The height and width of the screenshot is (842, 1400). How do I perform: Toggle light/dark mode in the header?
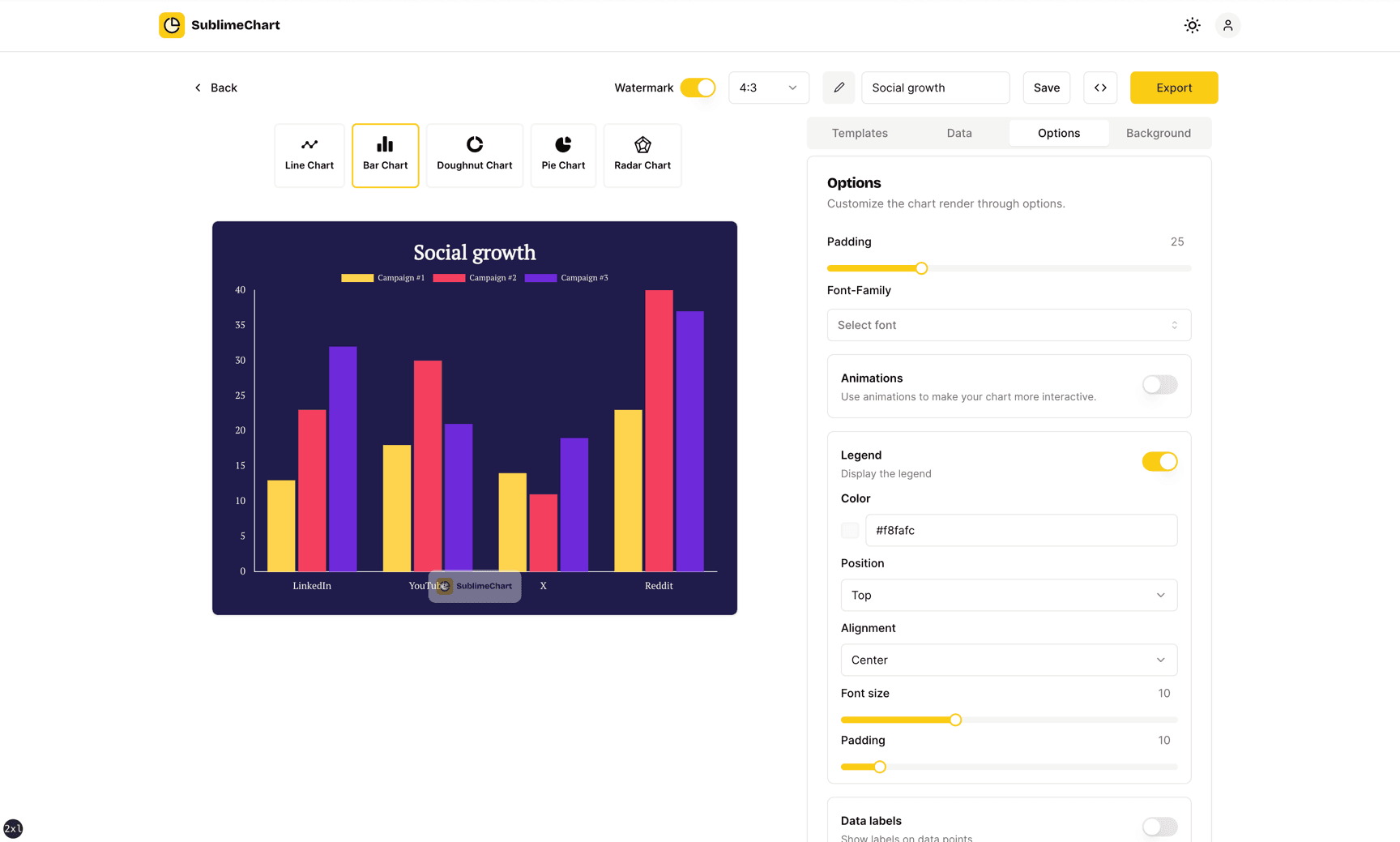(x=1192, y=25)
